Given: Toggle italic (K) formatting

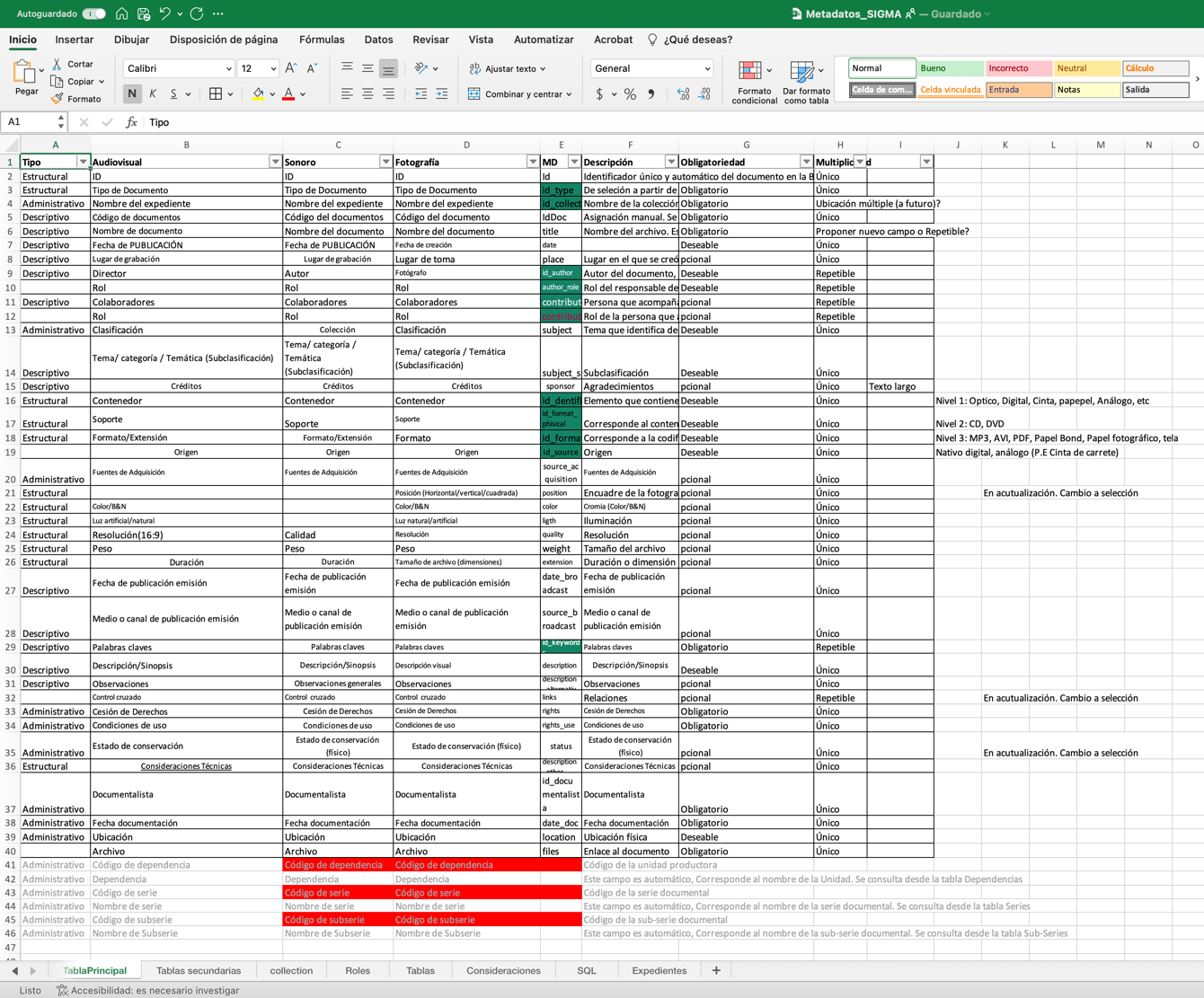Looking at the screenshot, I should [153, 93].
